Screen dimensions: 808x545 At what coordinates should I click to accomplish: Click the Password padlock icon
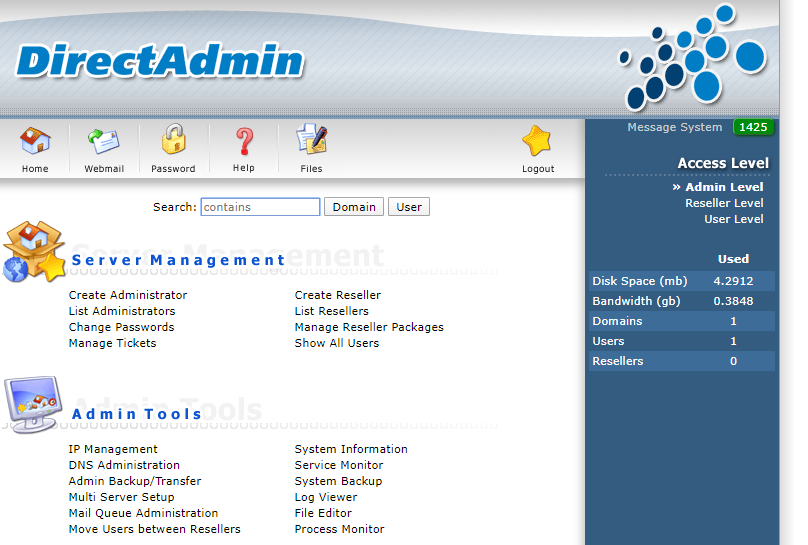[x=174, y=139]
